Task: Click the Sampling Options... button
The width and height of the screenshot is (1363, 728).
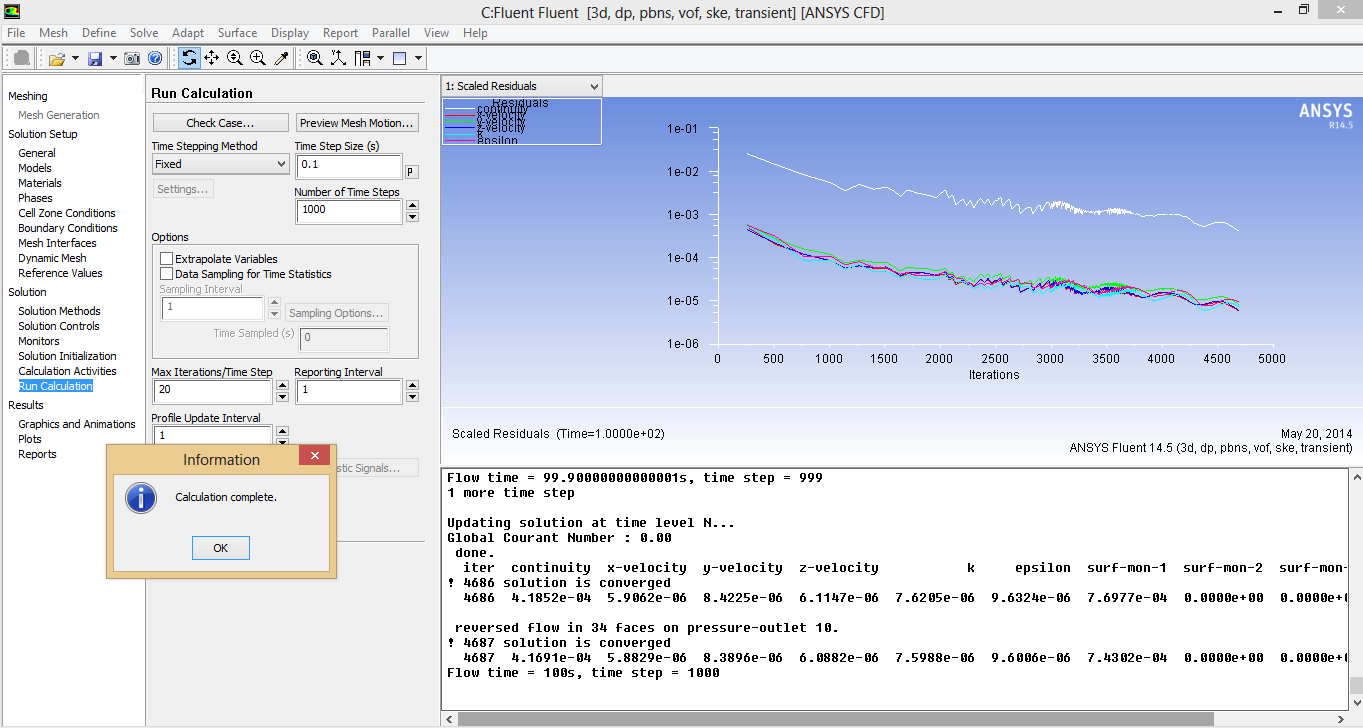Action: coord(336,313)
